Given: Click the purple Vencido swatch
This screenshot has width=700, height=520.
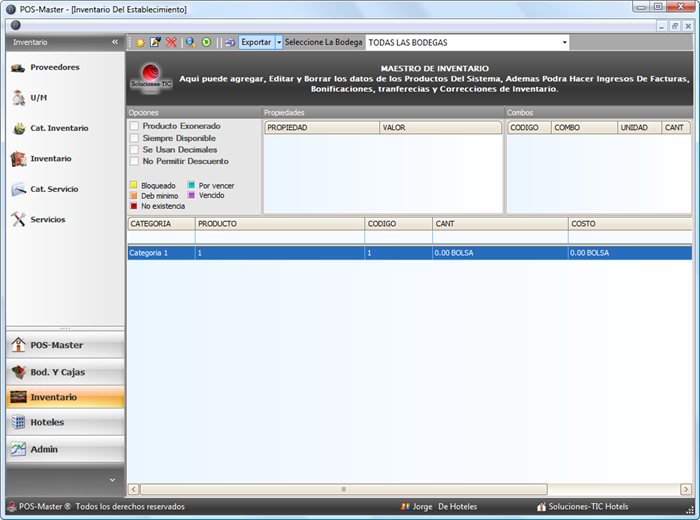Looking at the screenshot, I should click(x=192, y=195).
